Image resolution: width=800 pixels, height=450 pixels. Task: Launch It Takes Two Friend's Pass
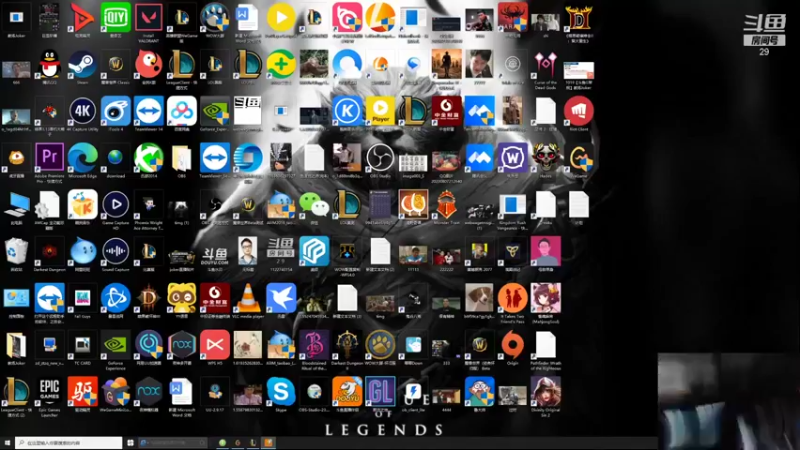pos(512,298)
